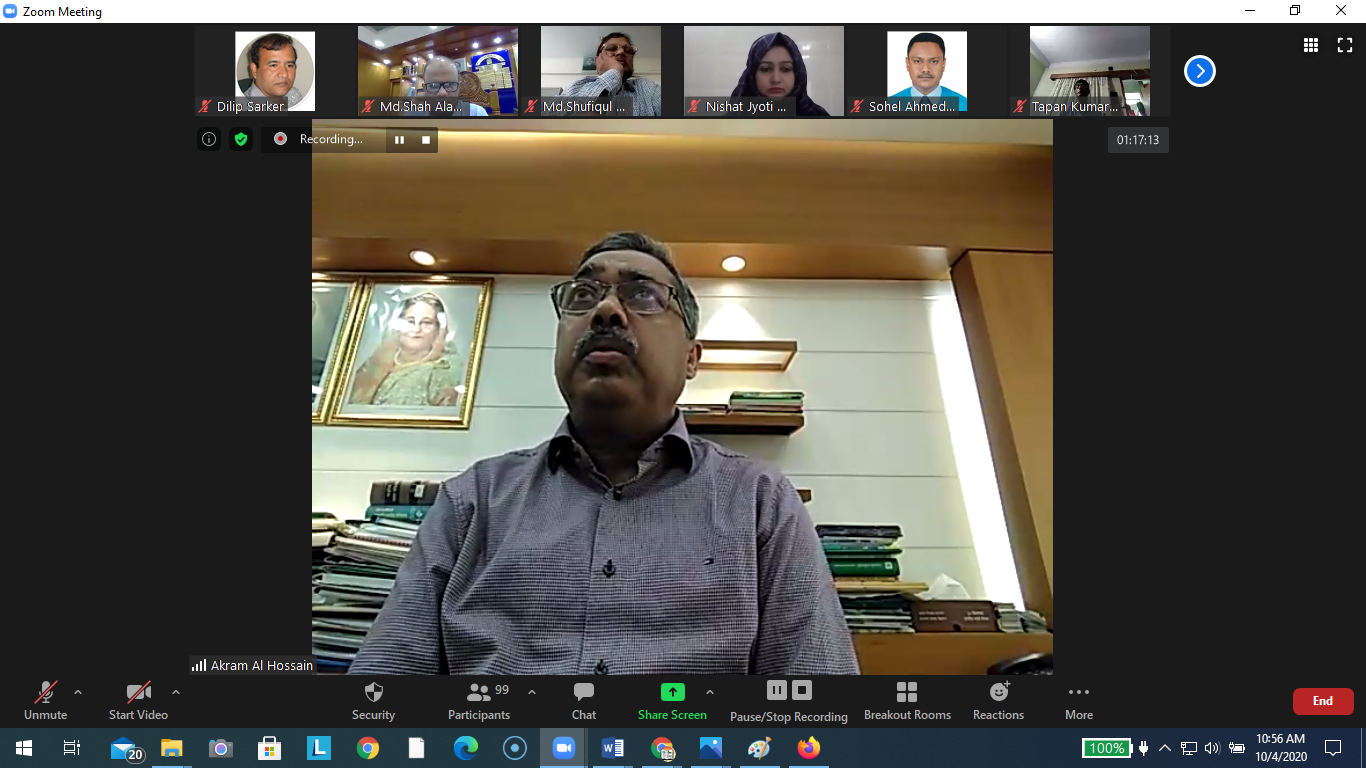Screen dimensions: 1366x768
Task: Click the 100% battery indicator
Action: (x=1106, y=748)
